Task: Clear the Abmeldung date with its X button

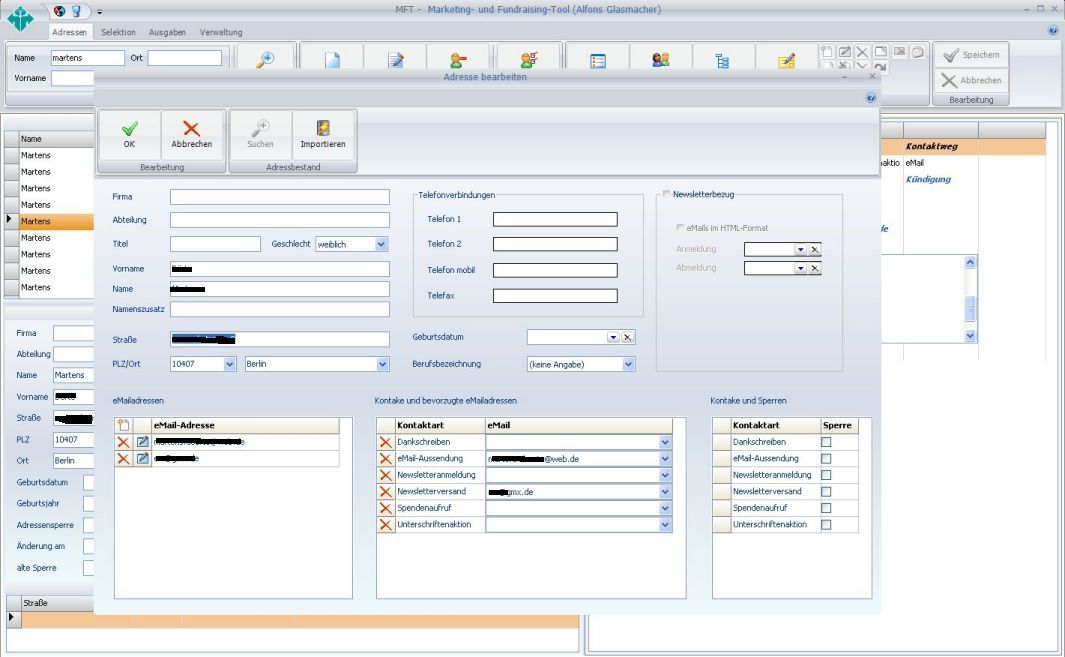Action: tap(815, 268)
